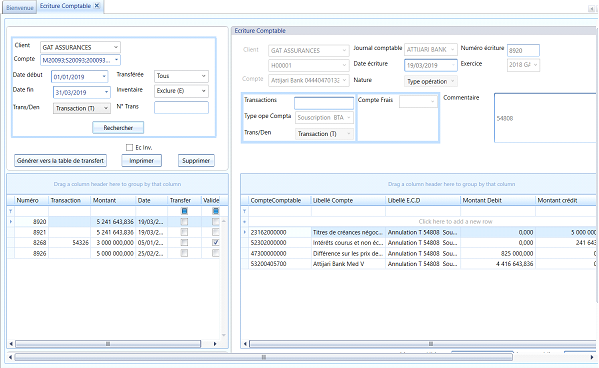Click the Imprimer button
The height and width of the screenshot is (368, 599).
click(141, 160)
